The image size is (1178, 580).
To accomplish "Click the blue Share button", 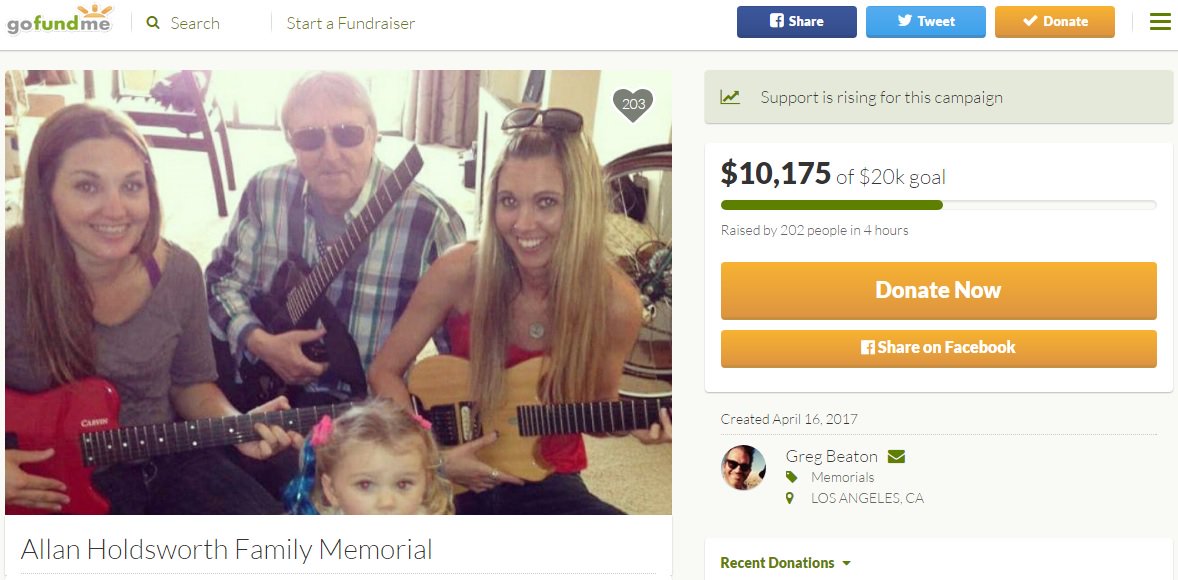I will click(796, 22).
